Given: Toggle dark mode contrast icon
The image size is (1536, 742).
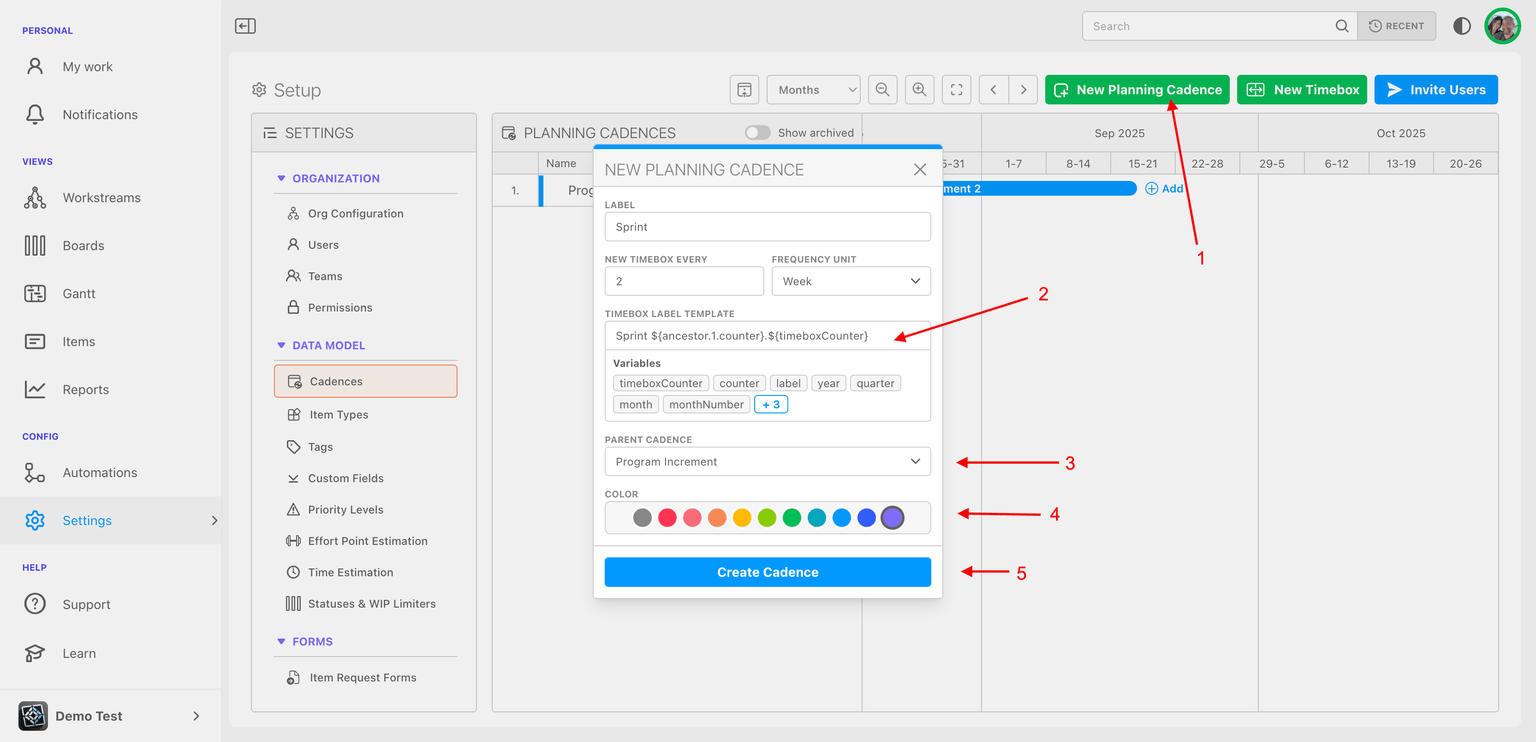Looking at the screenshot, I should pyautogui.click(x=1462, y=26).
